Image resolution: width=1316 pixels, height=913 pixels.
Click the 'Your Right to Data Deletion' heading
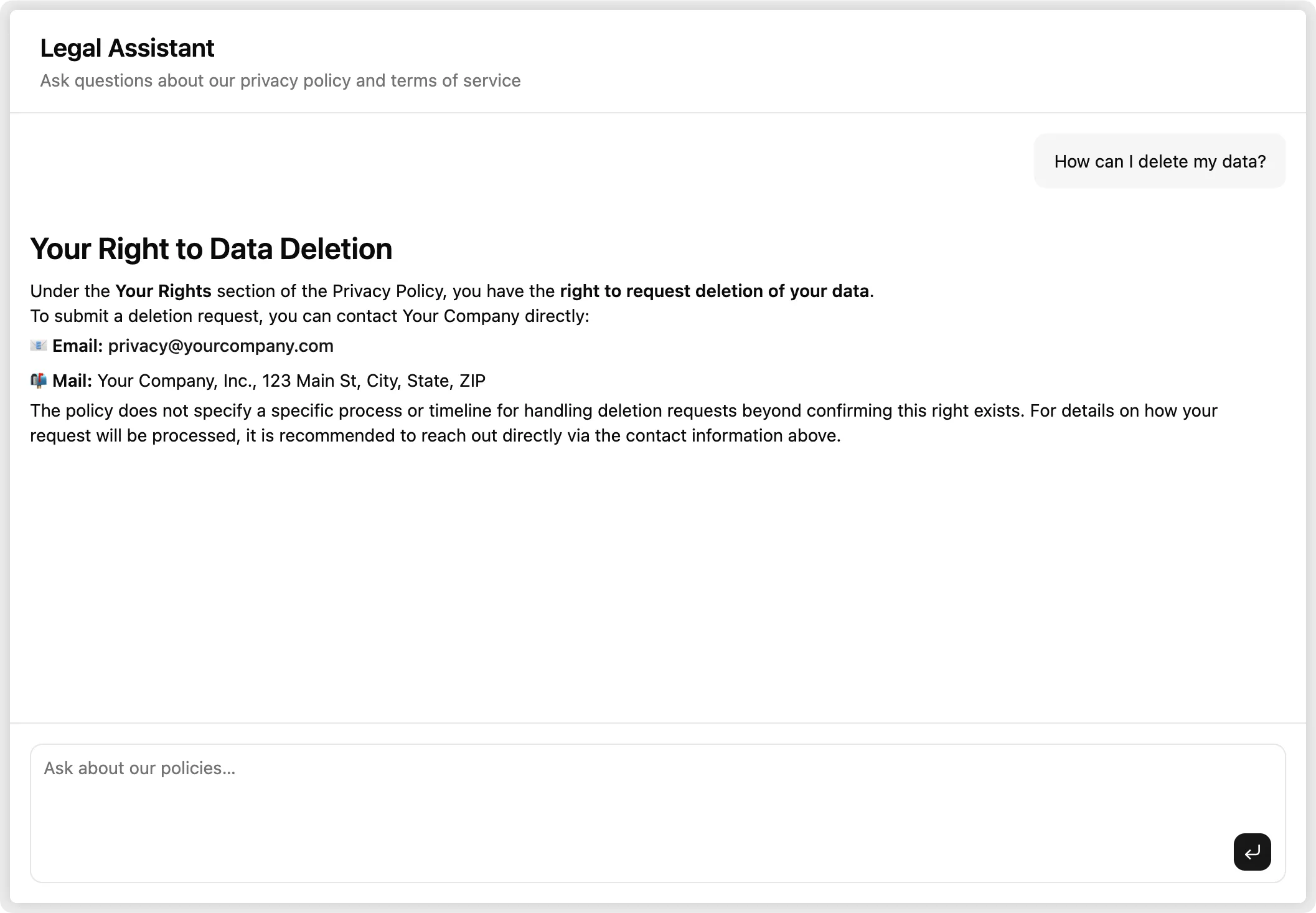[211, 248]
